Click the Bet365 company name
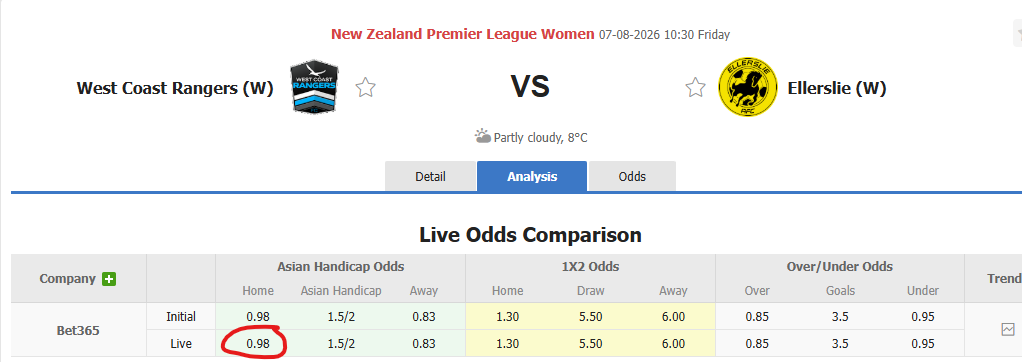This screenshot has width=1022, height=362. (x=78, y=330)
